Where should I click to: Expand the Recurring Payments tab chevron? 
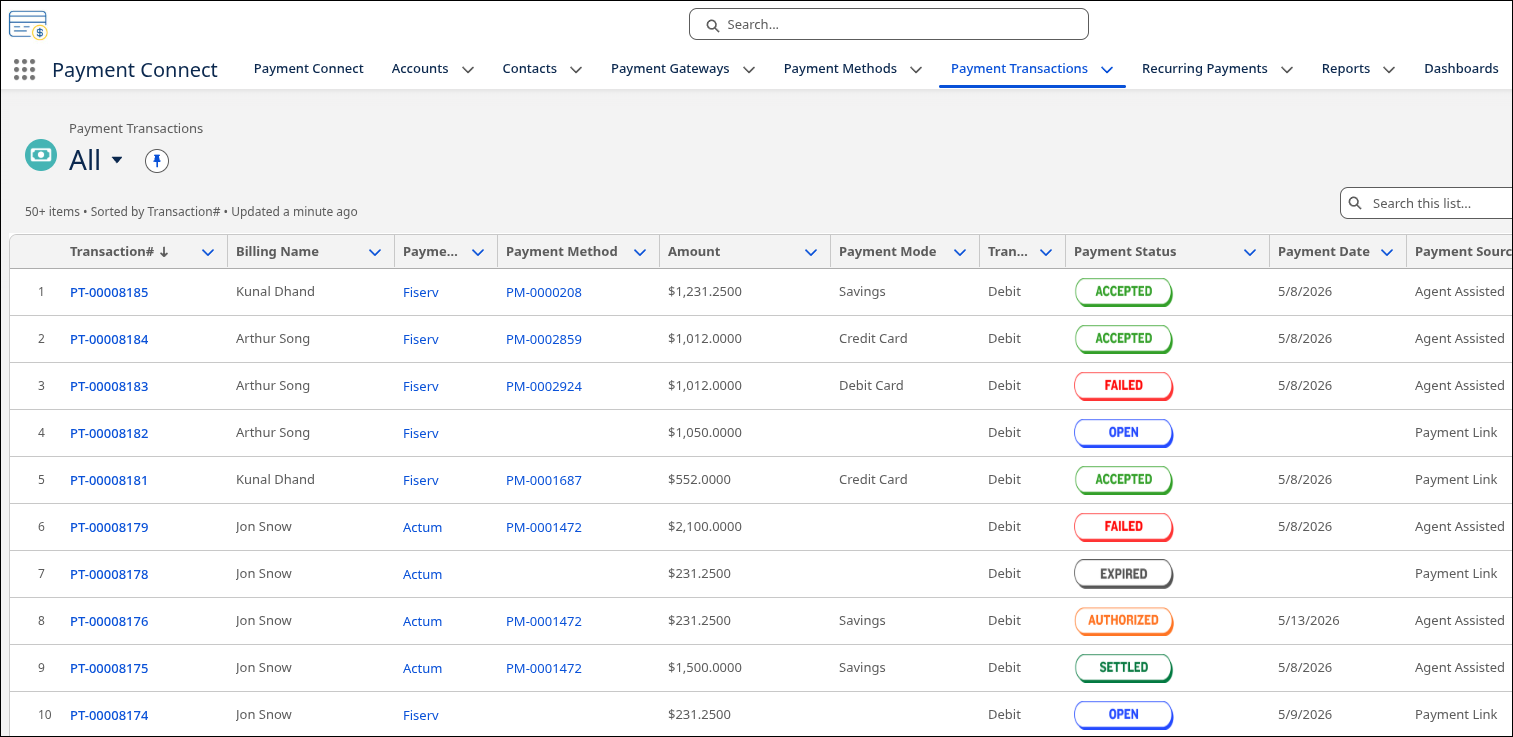pos(1287,70)
